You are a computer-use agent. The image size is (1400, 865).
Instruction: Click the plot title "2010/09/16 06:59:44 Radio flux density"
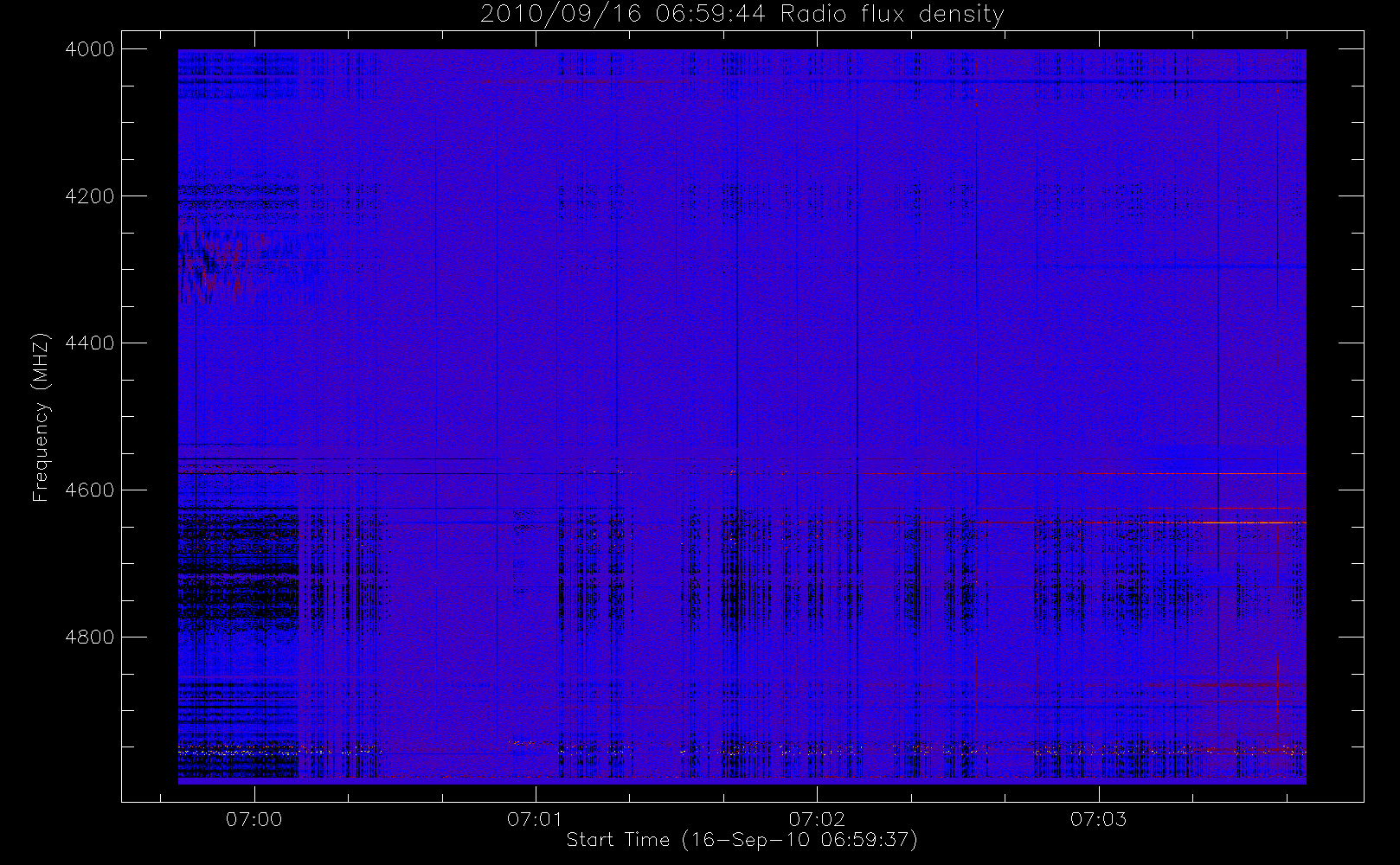pyautogui.click(x=742, y=14)
